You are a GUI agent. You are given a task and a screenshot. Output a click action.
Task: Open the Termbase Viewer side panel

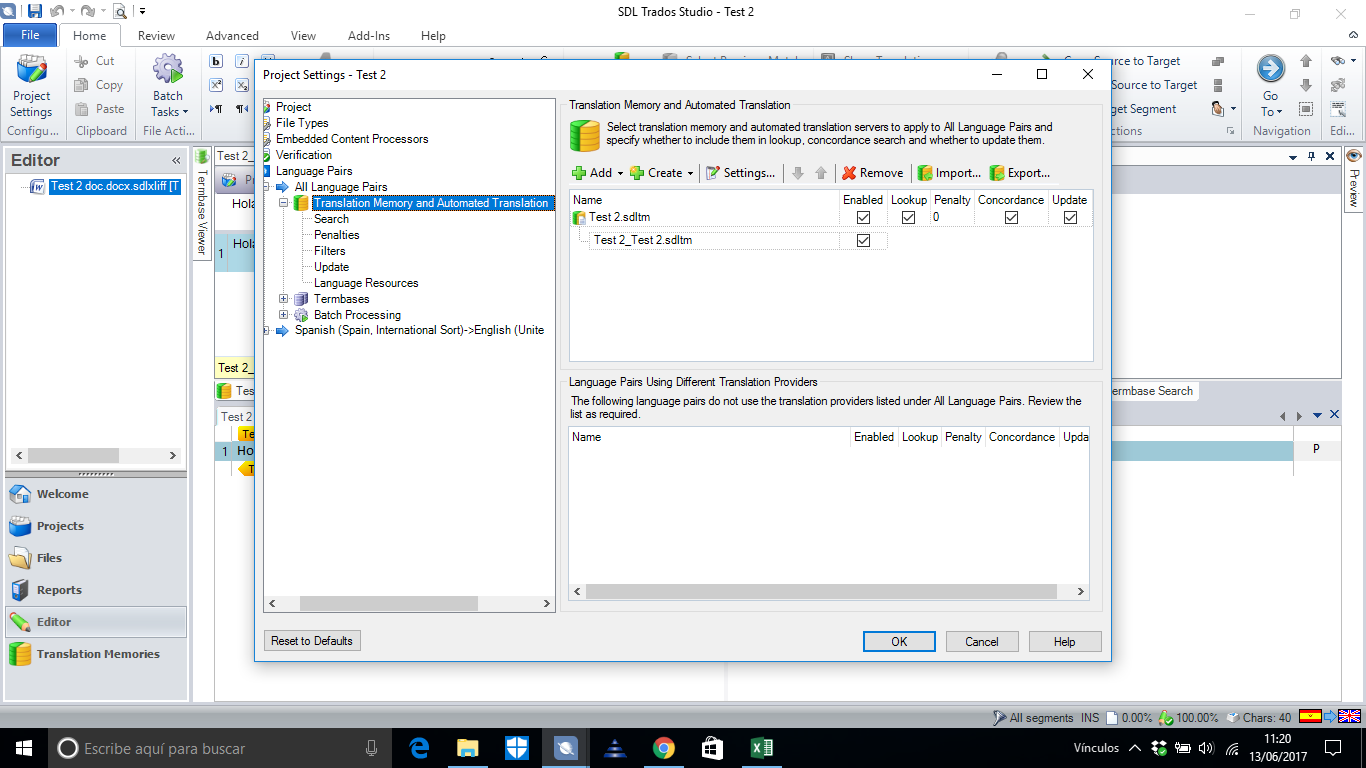(x=201, y=203)
